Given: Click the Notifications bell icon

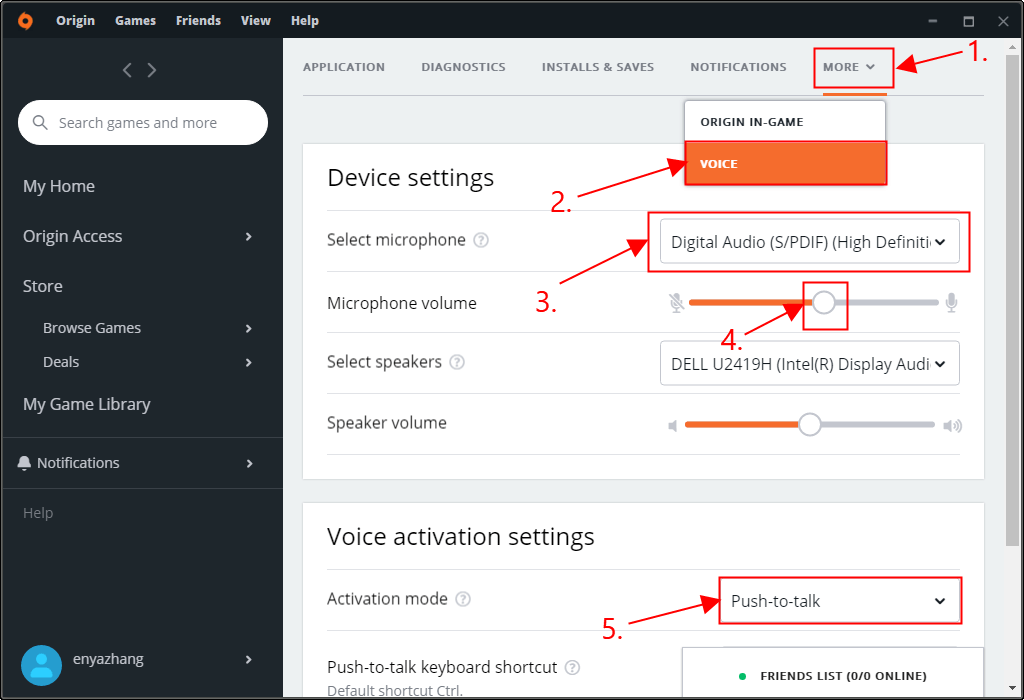Looking at the screenshot, I should 24,463.
